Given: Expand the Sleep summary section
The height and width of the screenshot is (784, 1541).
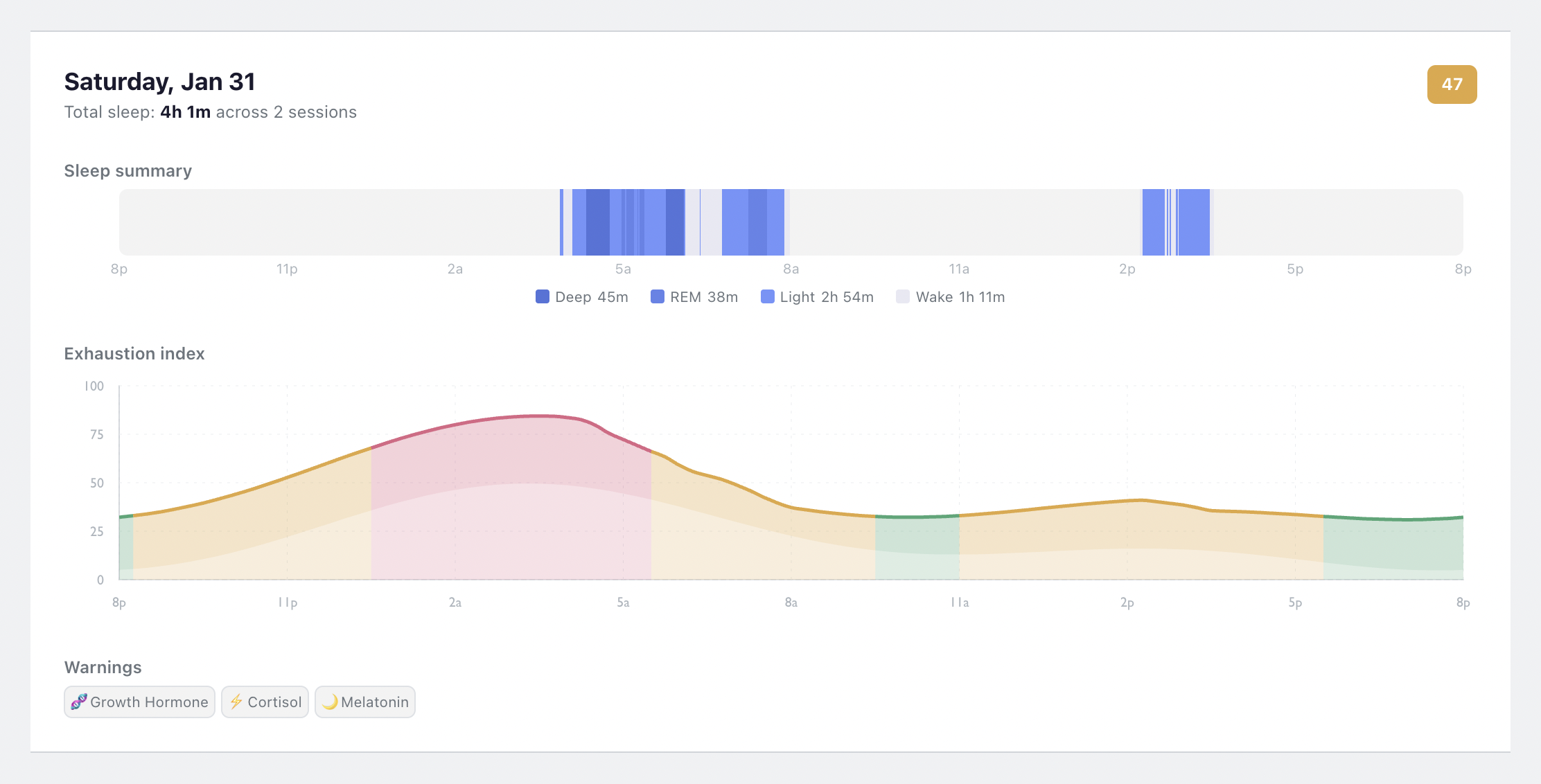Looking at the screenshot, I should pyautogui.click(x=127, y=170).
